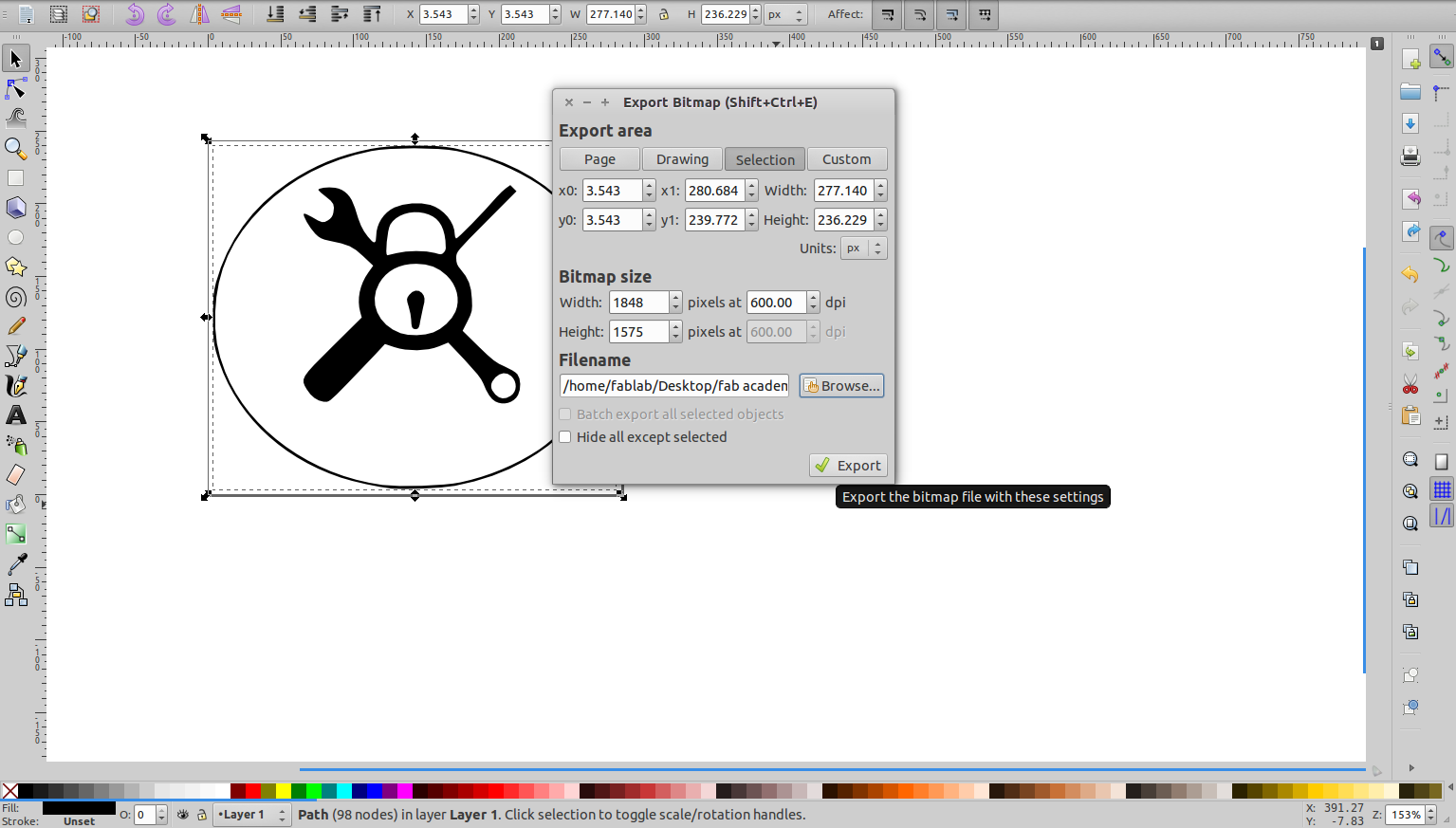Increase x0 value in Export area
This screenshot has height=828, width=1456.
[649, 186]
